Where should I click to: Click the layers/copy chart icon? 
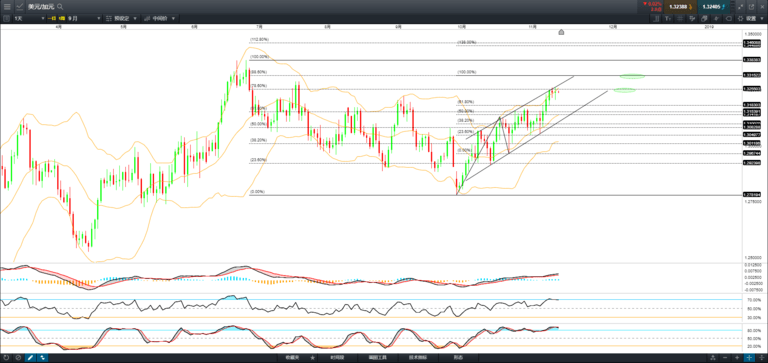(x=704, y=18)
